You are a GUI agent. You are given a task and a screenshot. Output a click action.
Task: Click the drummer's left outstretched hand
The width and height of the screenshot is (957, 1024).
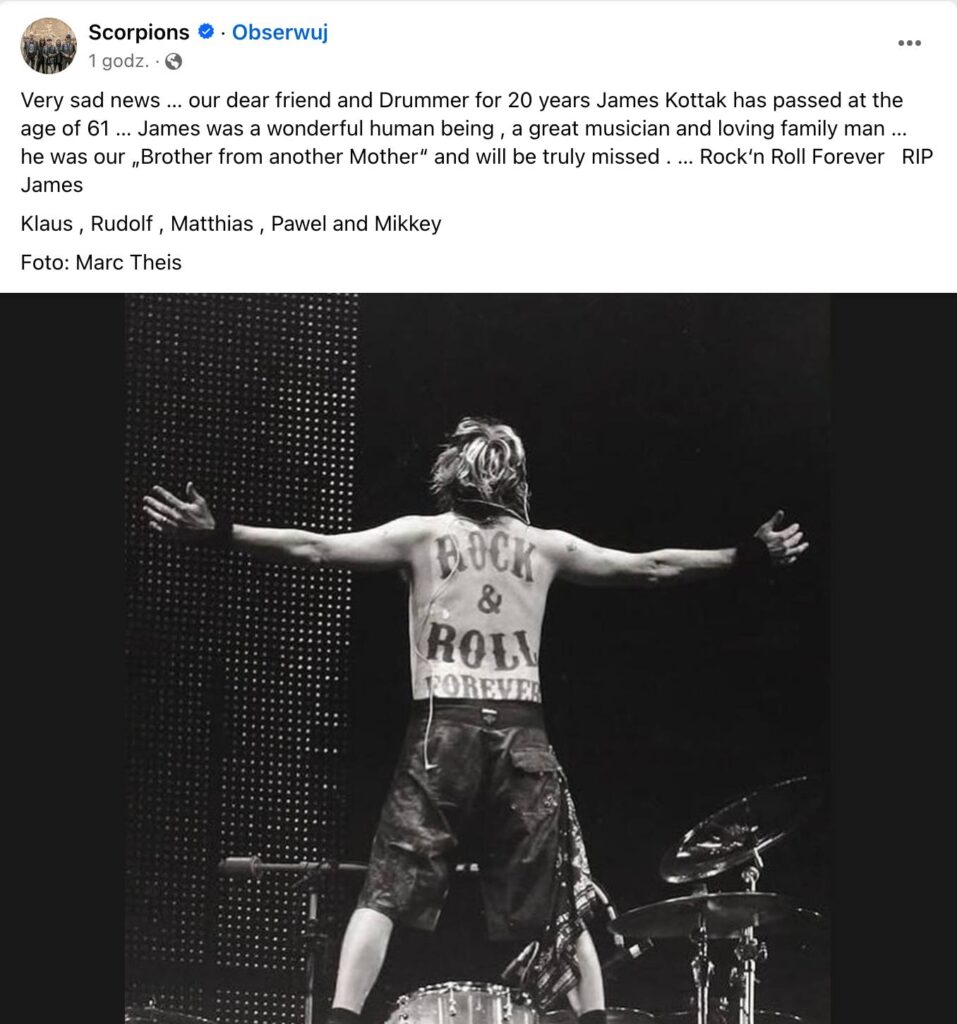pos(180,510)
